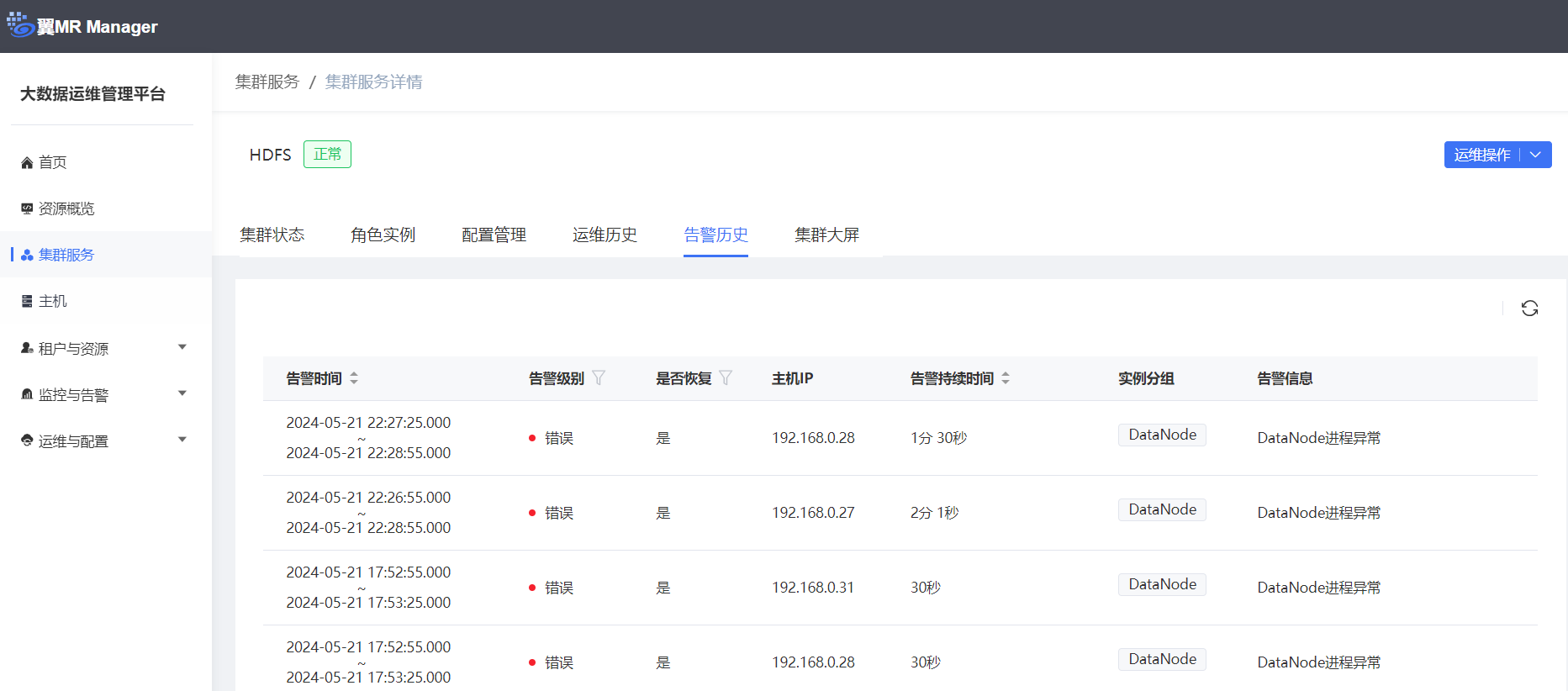This screenshot has height=691, width=1568.
Task: Open the 是否恢复 filter icon
Action: (x=726, y=378)
